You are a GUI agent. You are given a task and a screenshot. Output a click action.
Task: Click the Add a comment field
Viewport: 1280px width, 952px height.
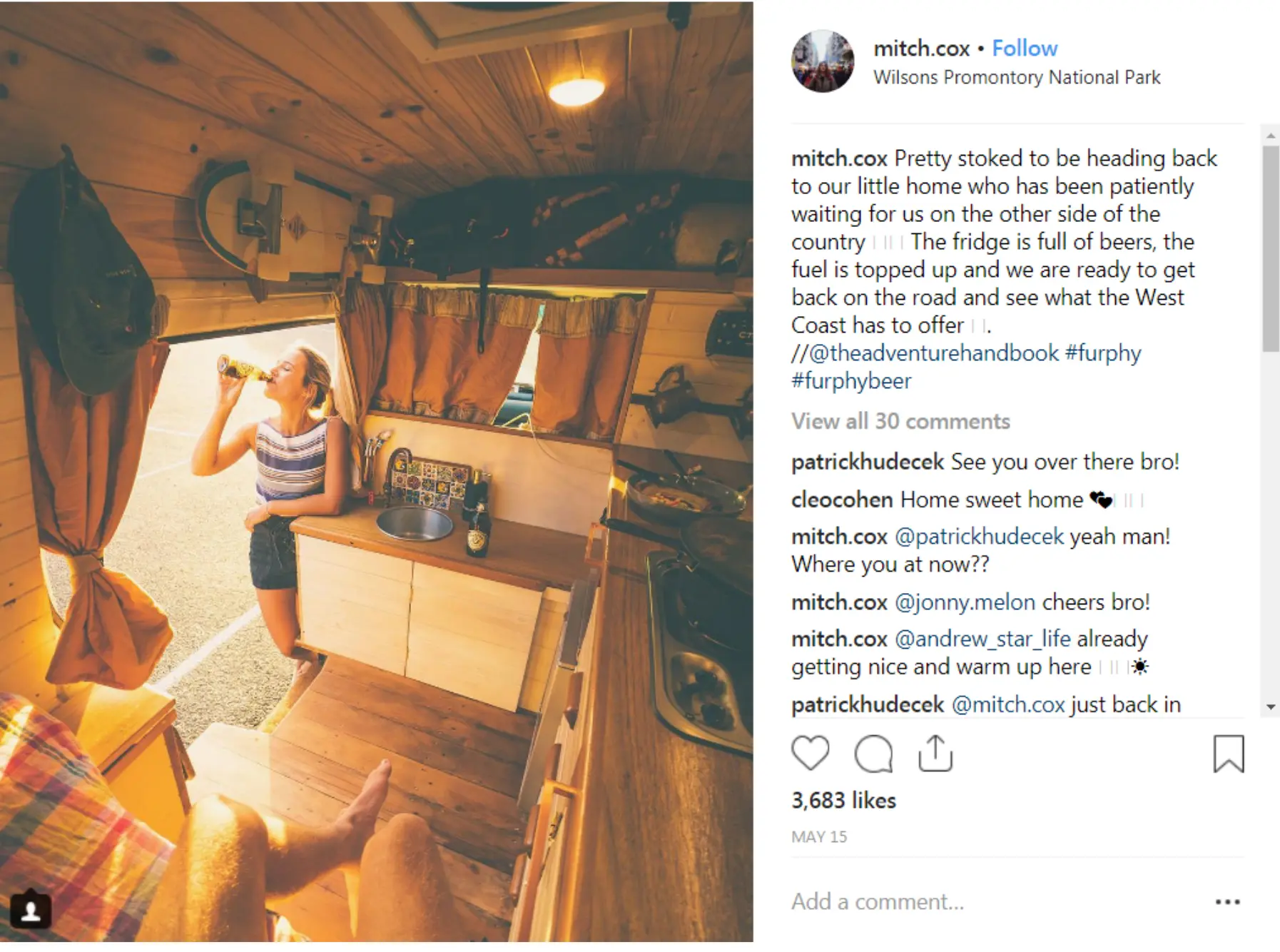[x=999, y=902]
